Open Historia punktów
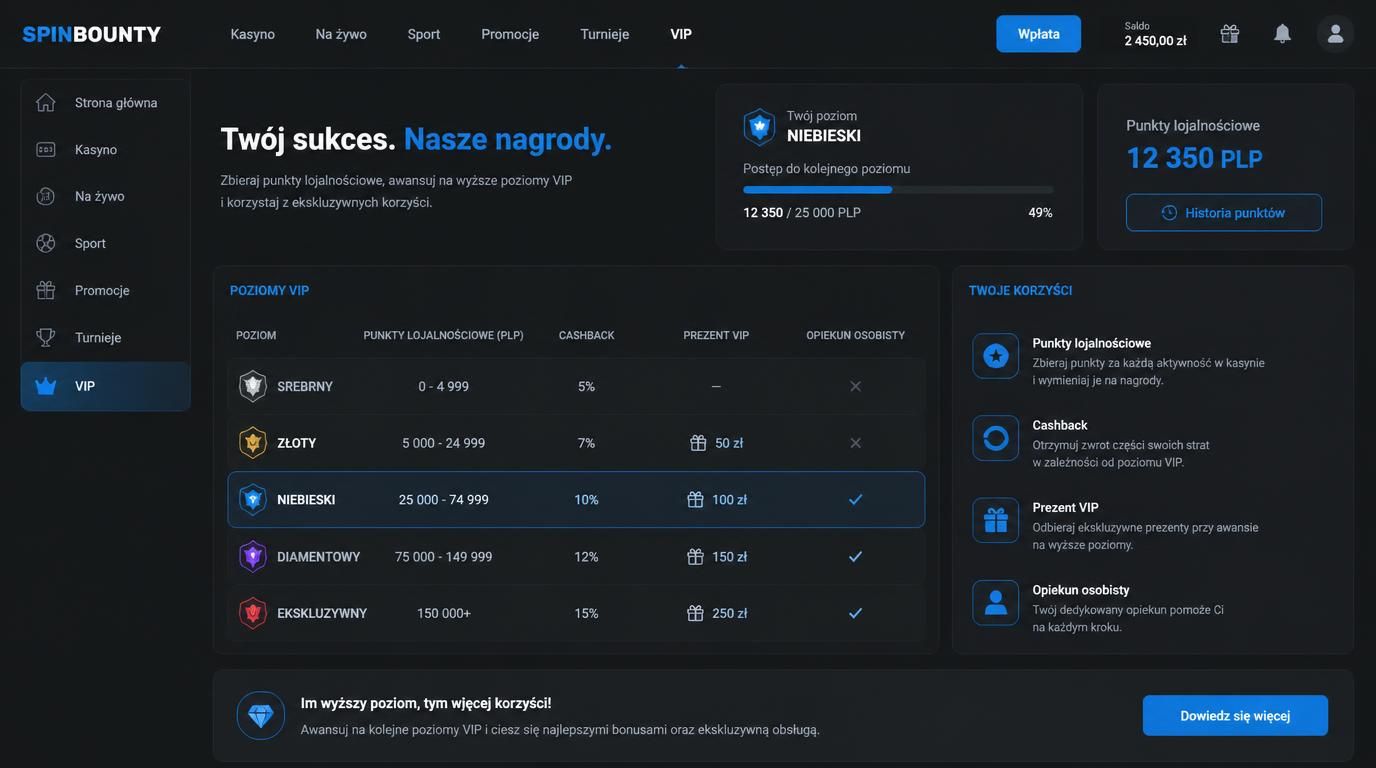Viewport: 1376px width, 768px height. pos(1224,213)
